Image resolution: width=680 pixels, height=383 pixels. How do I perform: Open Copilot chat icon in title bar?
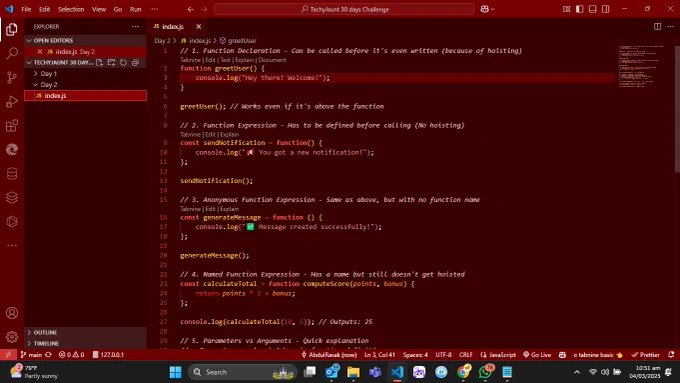click(487, 9)
